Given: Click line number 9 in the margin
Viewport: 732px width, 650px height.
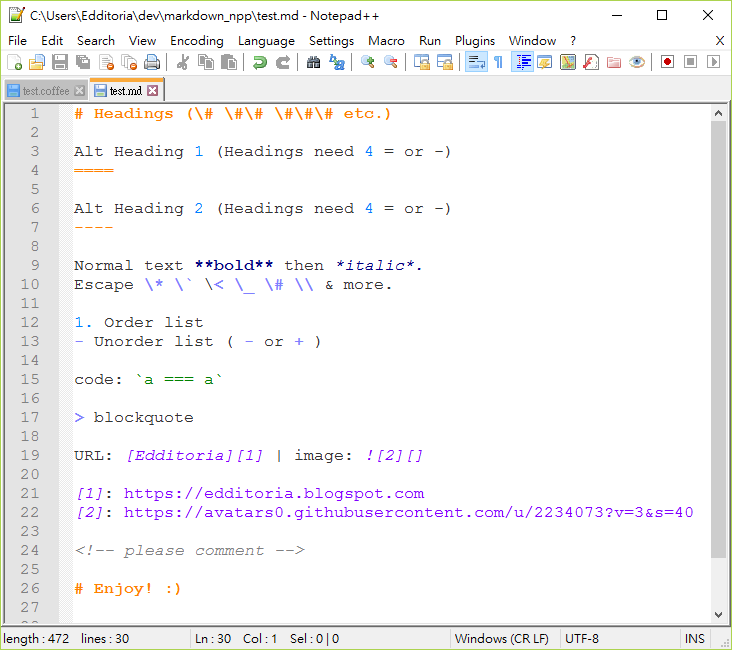Looking at the screenshot, I should (35, 265).
